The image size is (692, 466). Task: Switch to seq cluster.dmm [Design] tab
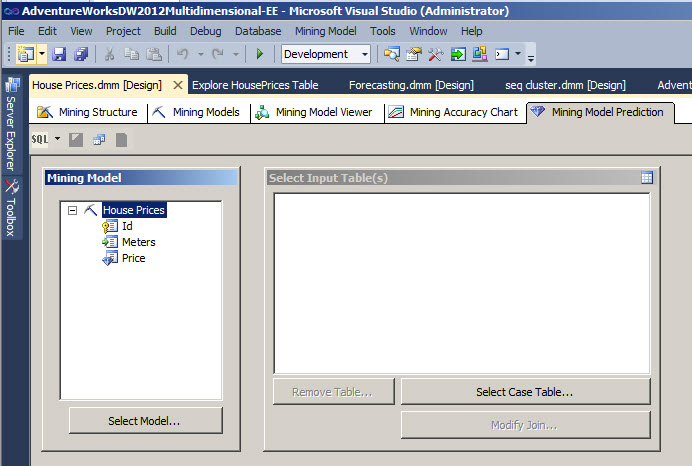pyautogui.click(x=565, y=85)
